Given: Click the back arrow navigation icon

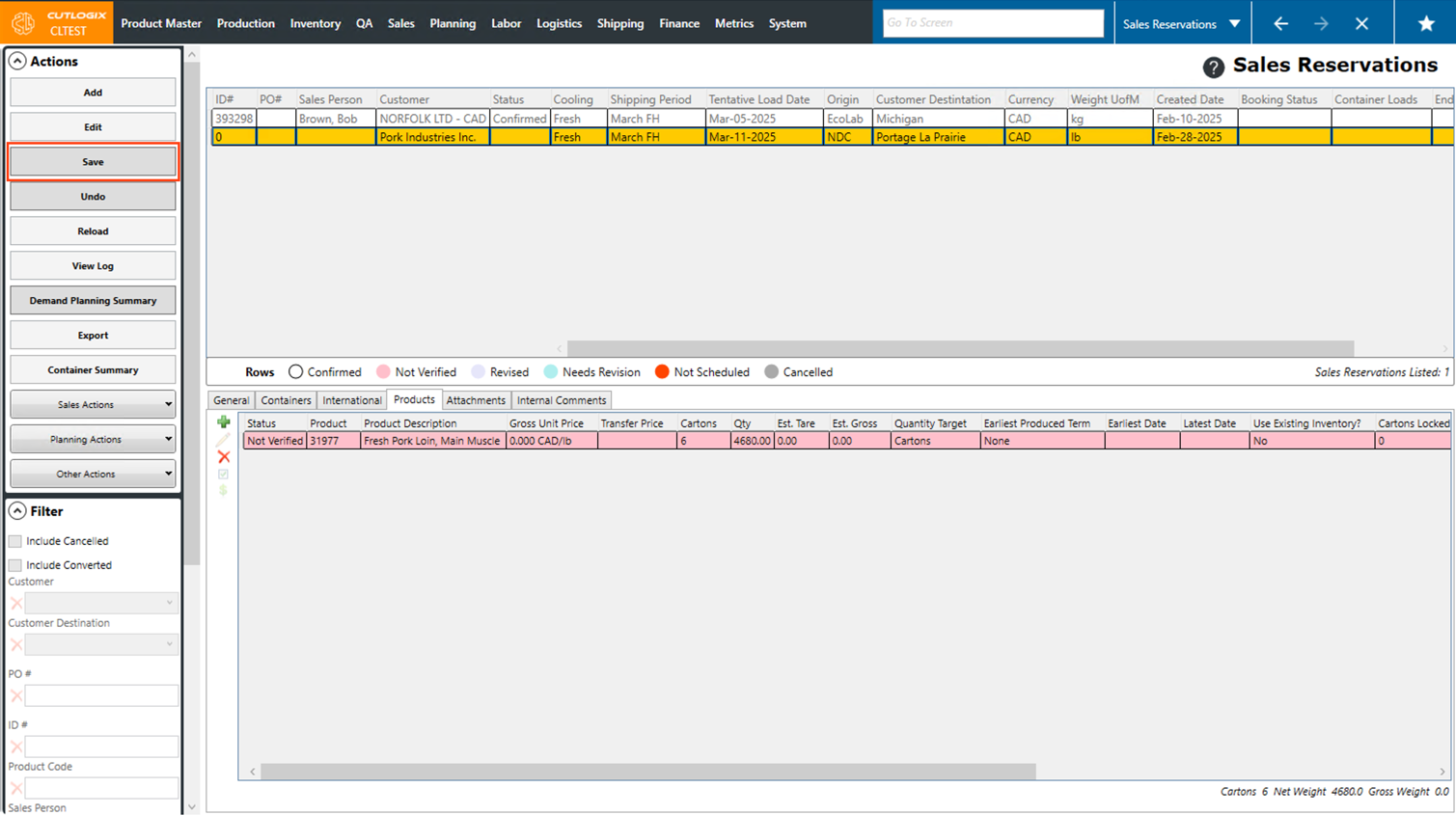Looking at the screenshot, I should point(1280,23).
